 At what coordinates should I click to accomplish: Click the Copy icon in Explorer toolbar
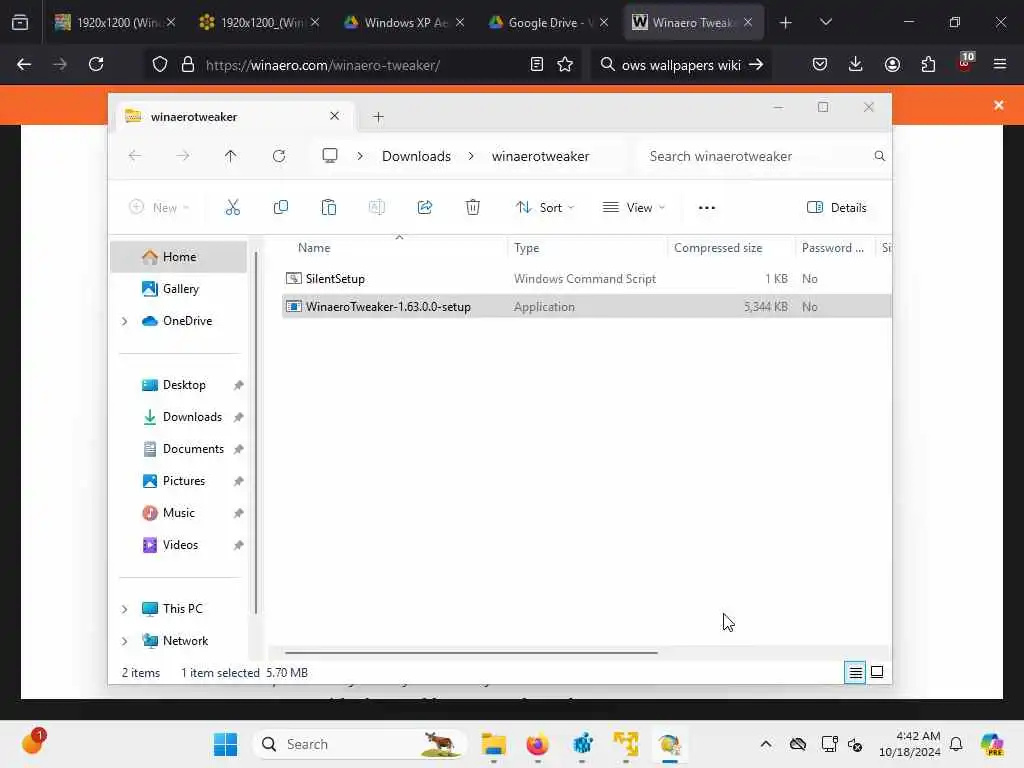coord(281,208)
